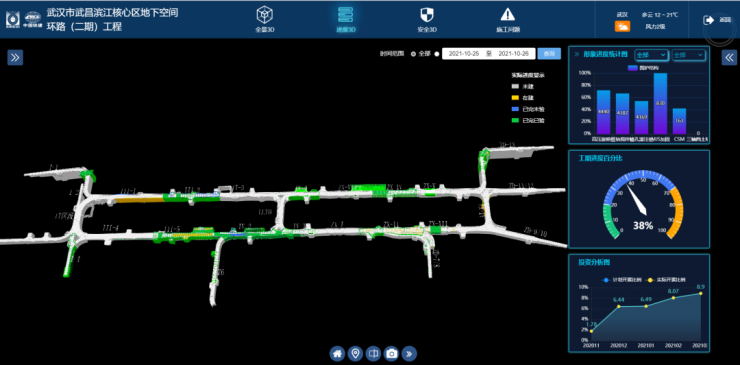Image resolution: width=740 pixels, height=365 pixels.
Task: Click the green 已完已验 legend swatch
Action: tap(515, 120)
